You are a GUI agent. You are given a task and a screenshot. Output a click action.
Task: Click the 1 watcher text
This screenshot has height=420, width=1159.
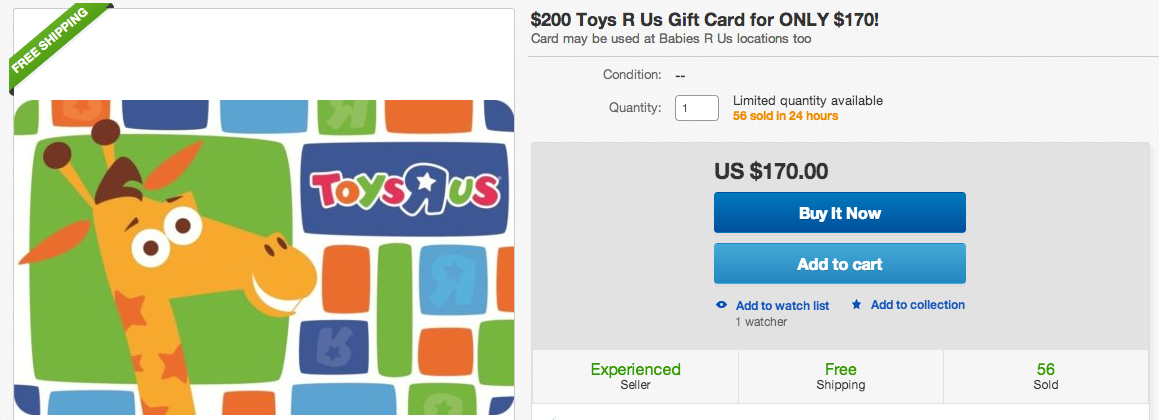tap(761, 322)
